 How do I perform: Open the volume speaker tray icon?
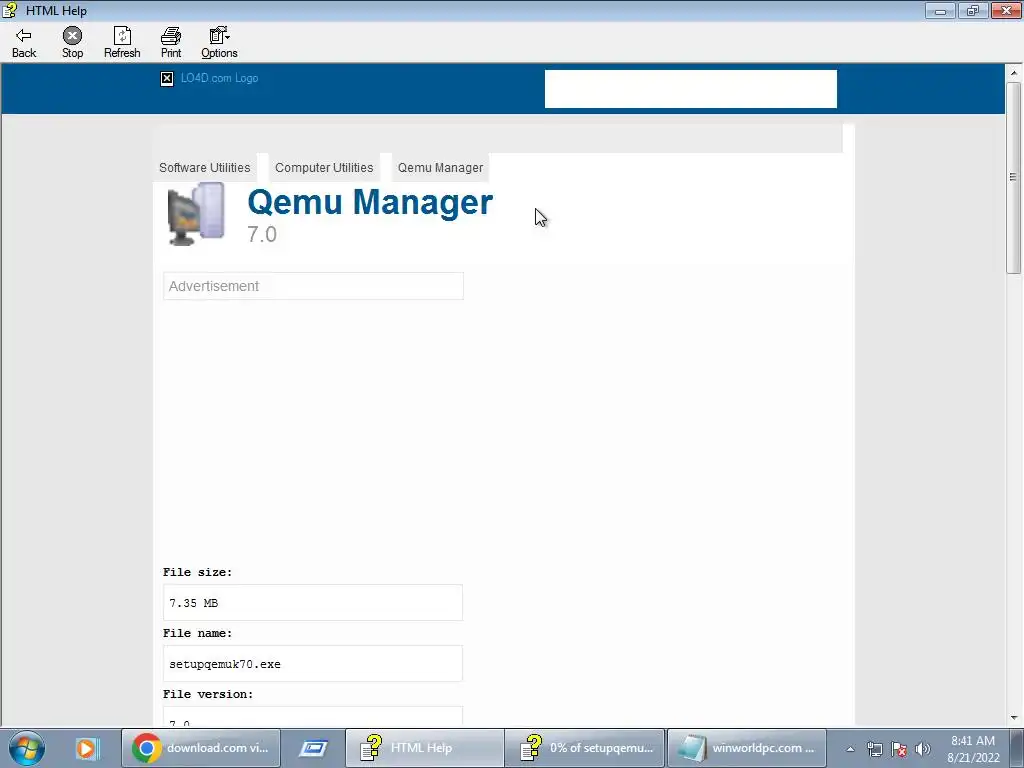(922, 749)
